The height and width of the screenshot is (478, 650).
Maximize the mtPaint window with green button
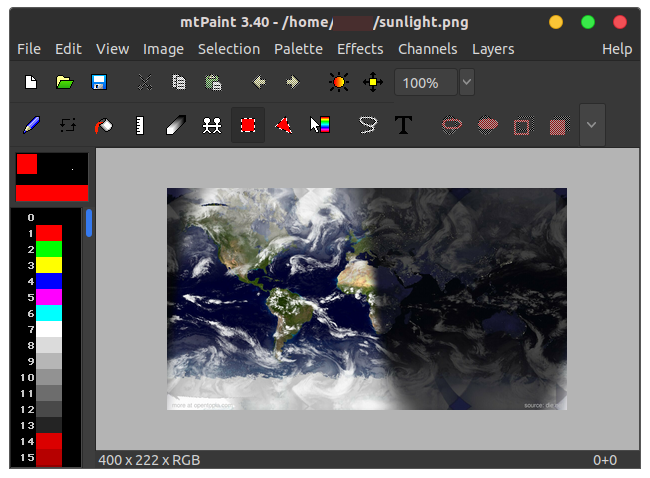[x=588, y=22]
